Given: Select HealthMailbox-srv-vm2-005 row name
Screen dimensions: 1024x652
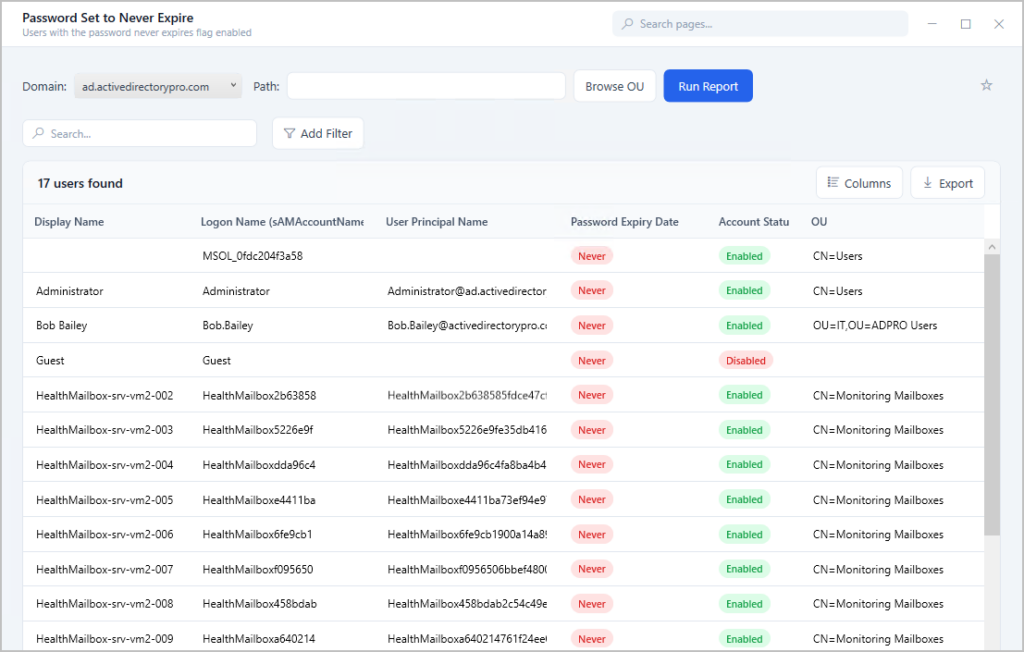Looking at the screenshot, I should [104, 500].
